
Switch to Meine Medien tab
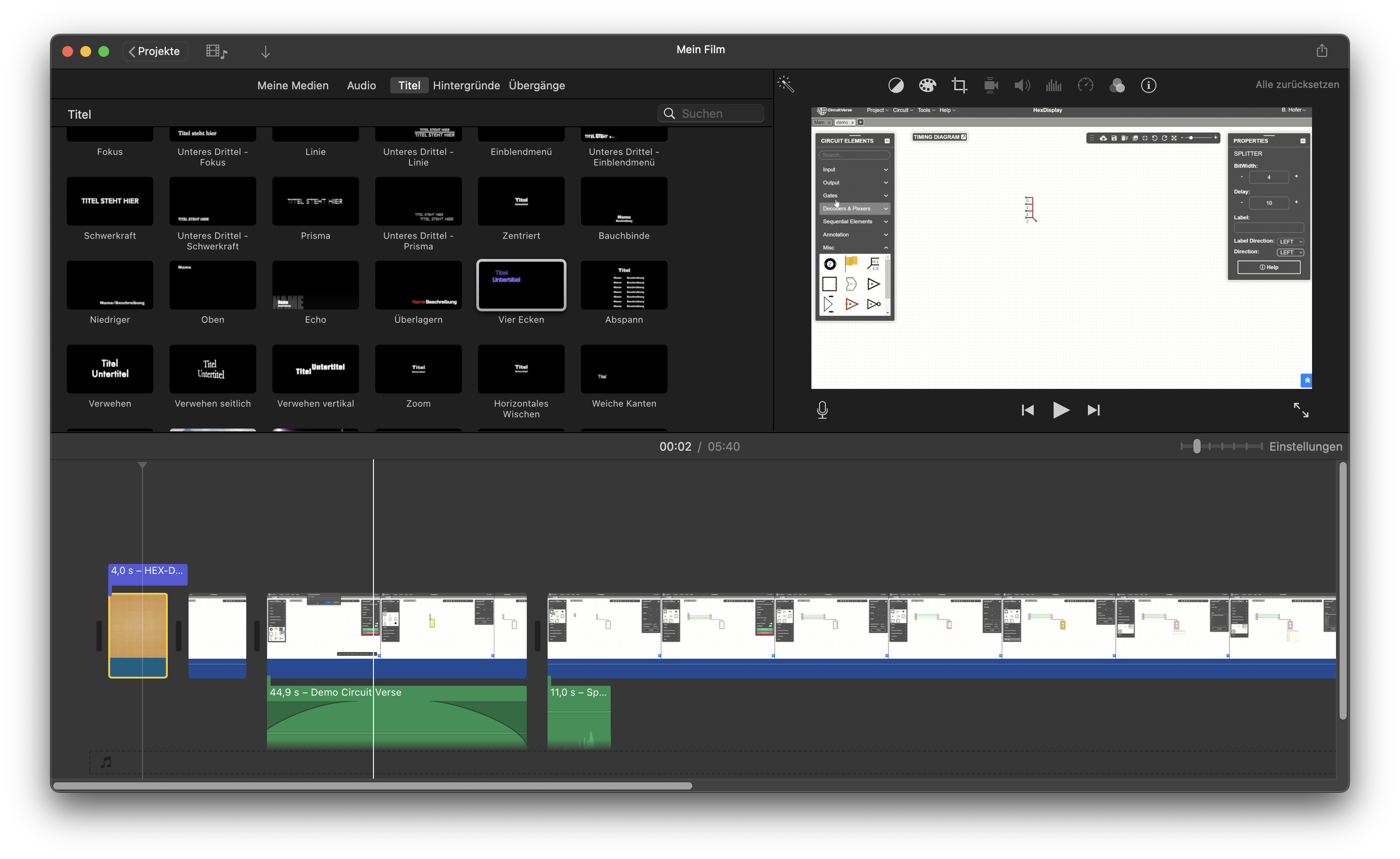click(x=293, y=85)
